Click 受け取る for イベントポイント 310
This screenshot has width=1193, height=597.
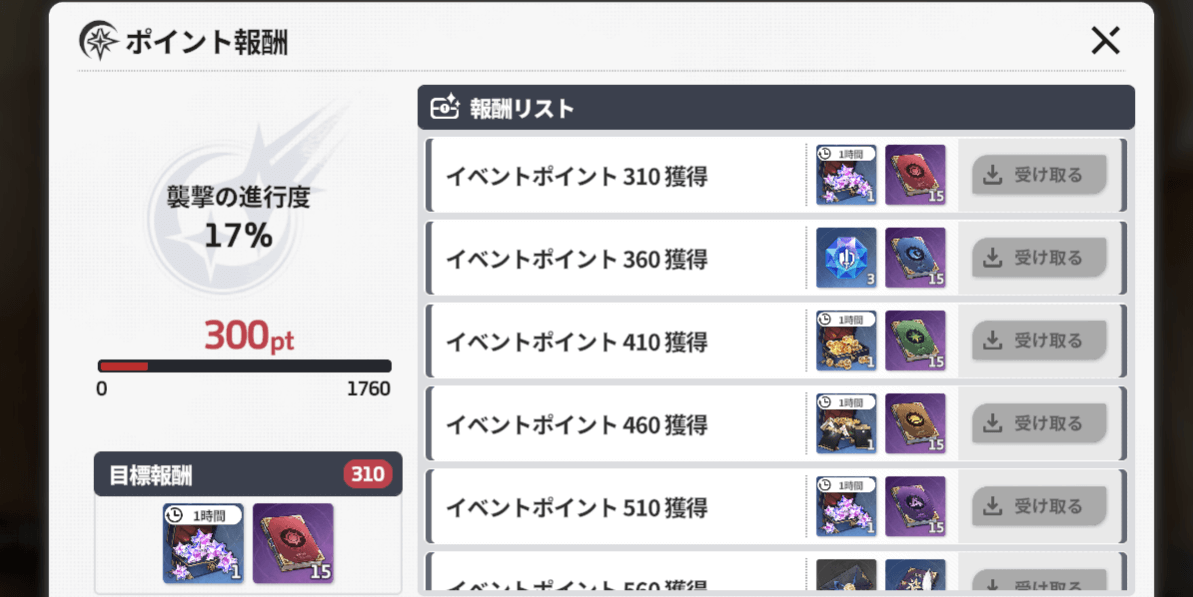(x=1039, y=175)
